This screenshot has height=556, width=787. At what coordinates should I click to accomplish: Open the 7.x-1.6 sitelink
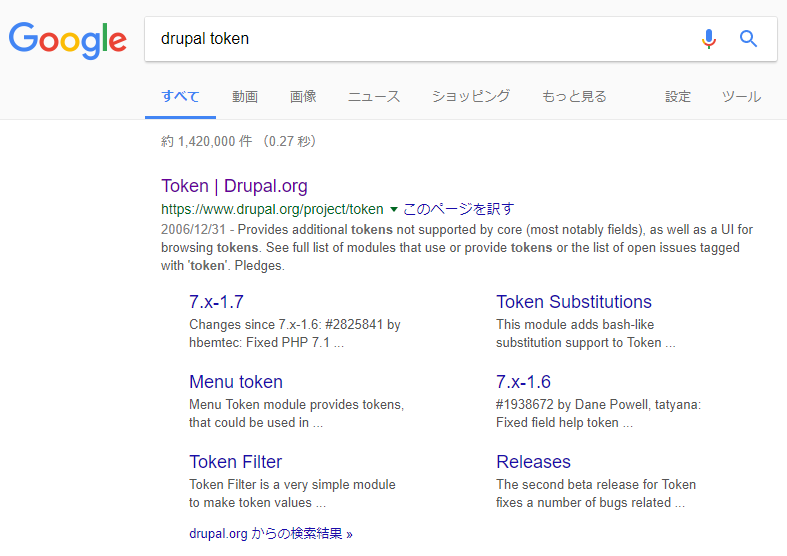click(523, 382)
